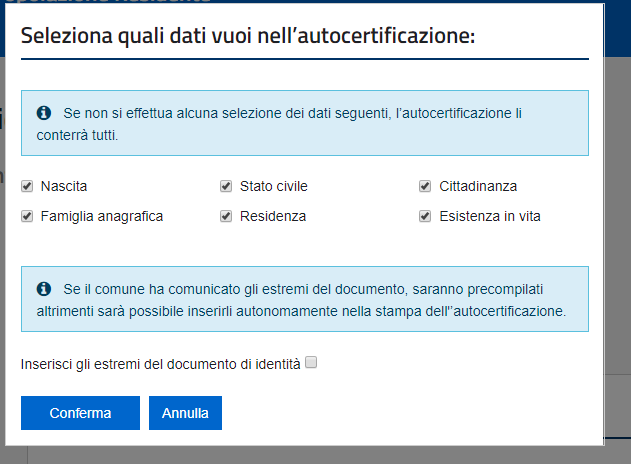Click the info icon about document details

(x=43, y=289)
